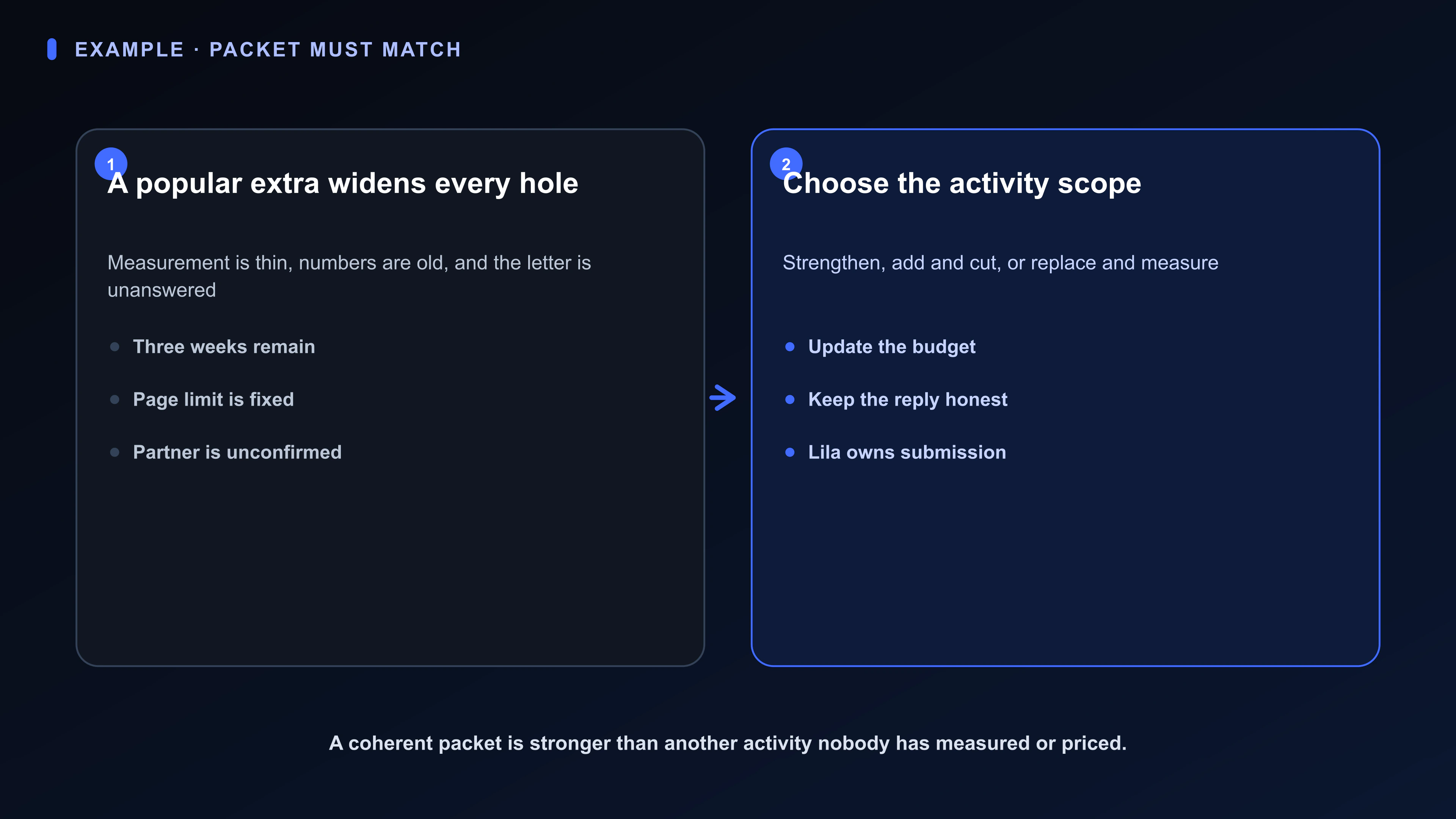Click bullet dot beside Lila owns submission
This screenshot has width=1456, height=819.
[x=790, y=452]
